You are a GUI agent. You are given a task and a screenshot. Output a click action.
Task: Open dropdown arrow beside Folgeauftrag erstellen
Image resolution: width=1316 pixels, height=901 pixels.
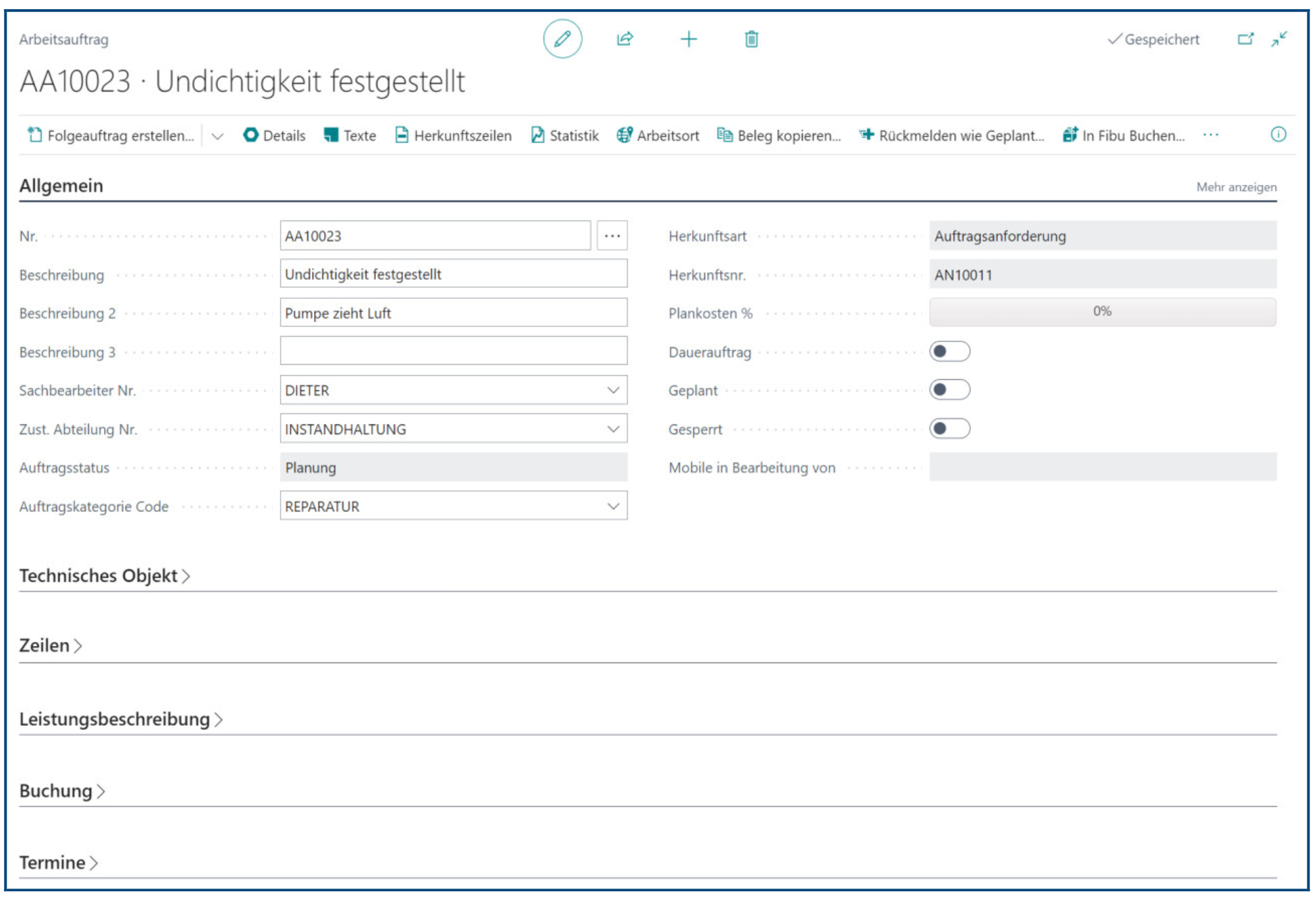point(218,136)
